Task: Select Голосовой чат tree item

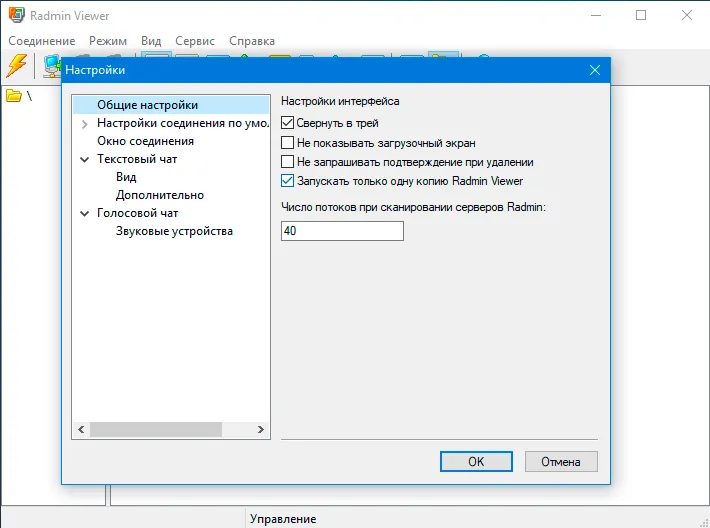Action: click(x=137, y=213)
